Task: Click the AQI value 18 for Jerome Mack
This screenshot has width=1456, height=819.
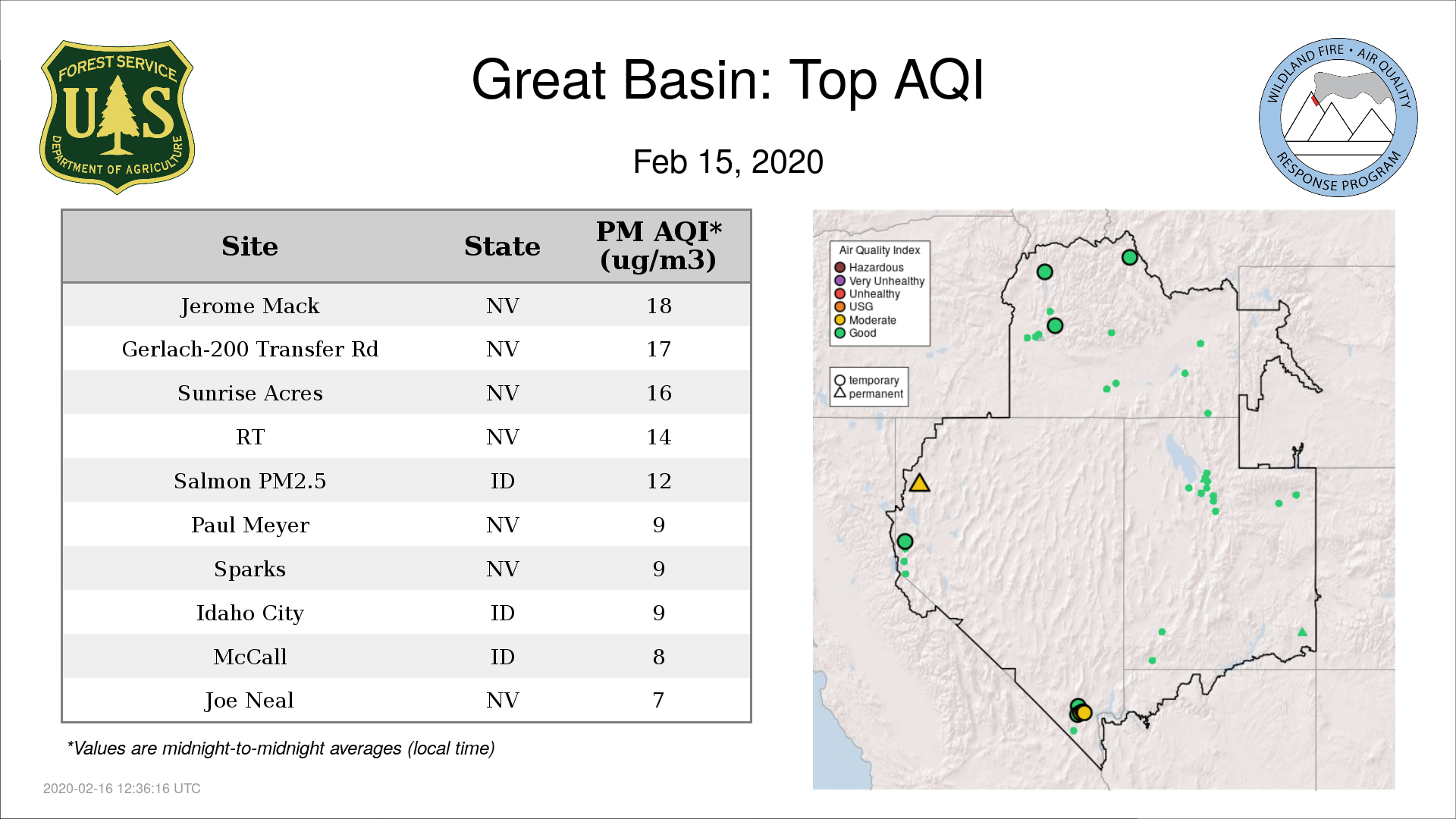Action: (658, 306)
